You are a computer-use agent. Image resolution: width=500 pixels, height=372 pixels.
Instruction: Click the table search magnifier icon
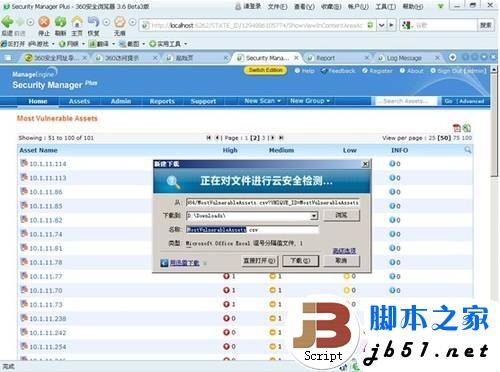click(x=468, y=150)
